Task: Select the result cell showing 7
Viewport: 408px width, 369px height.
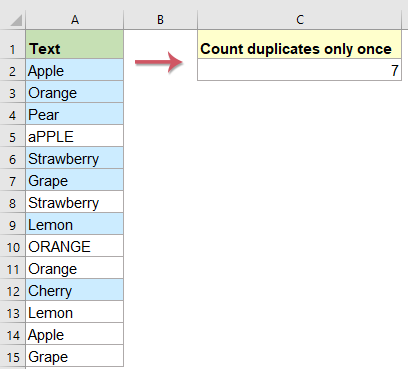Action: [x=300, y=70]
